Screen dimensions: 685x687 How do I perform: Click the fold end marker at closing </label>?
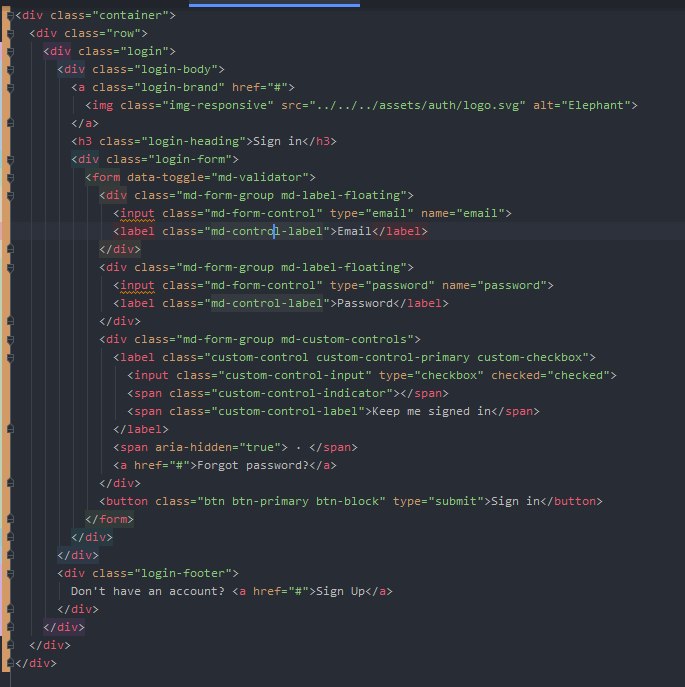coord(11,429)
